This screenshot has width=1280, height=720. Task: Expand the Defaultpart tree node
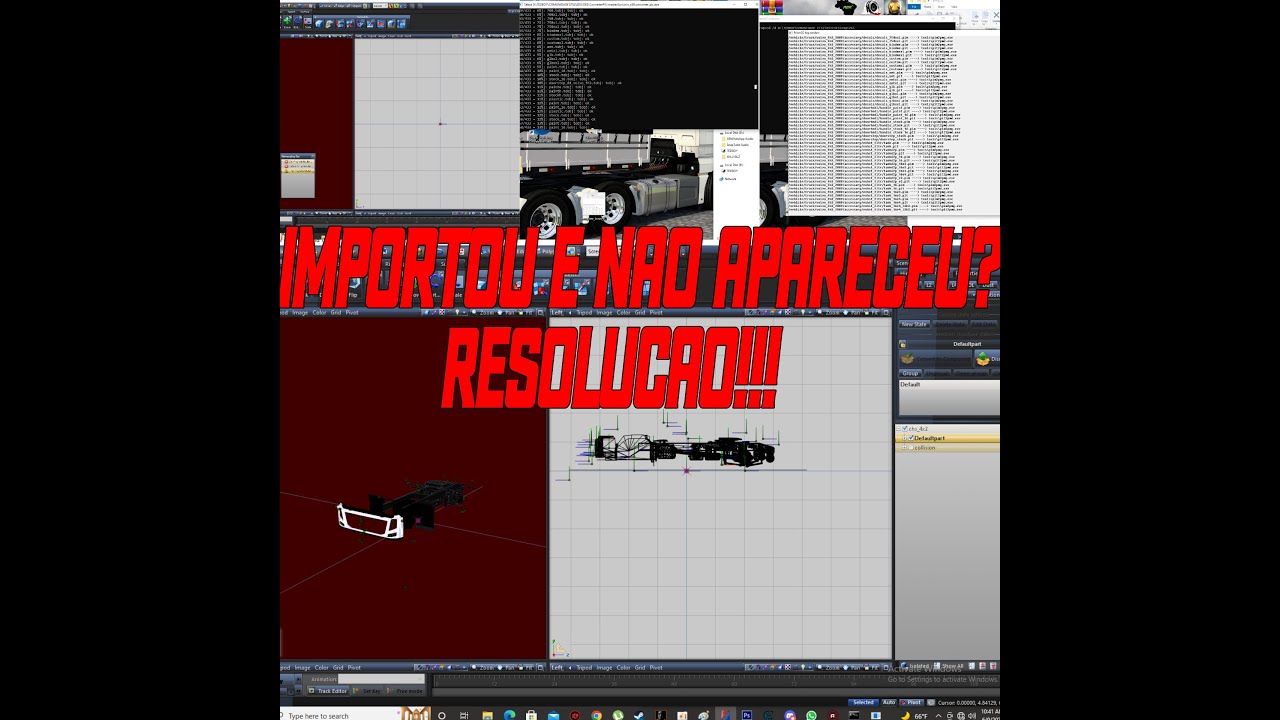coord(904,438)
